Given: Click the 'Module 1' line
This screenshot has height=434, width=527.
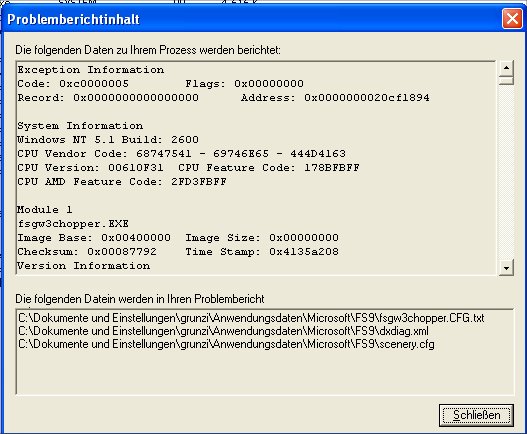Looking at the screenshot, I should click(x=45, y=210).
